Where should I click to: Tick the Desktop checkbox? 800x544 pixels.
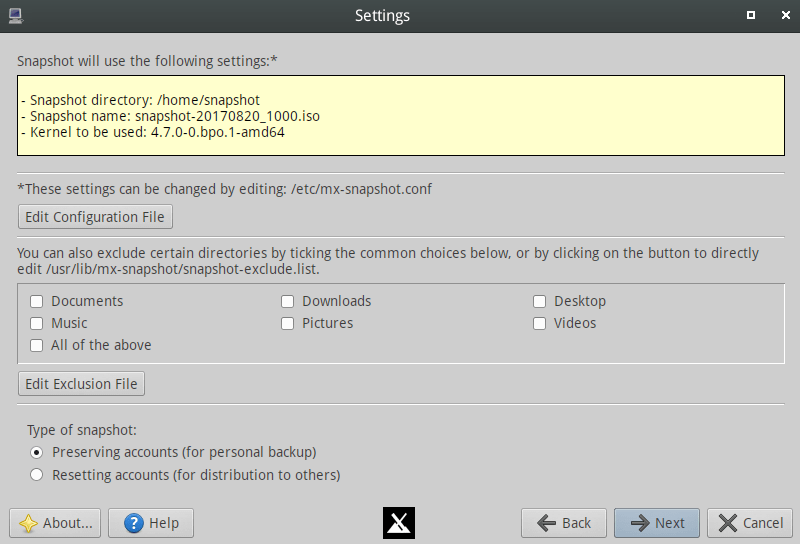pos(539,302)
